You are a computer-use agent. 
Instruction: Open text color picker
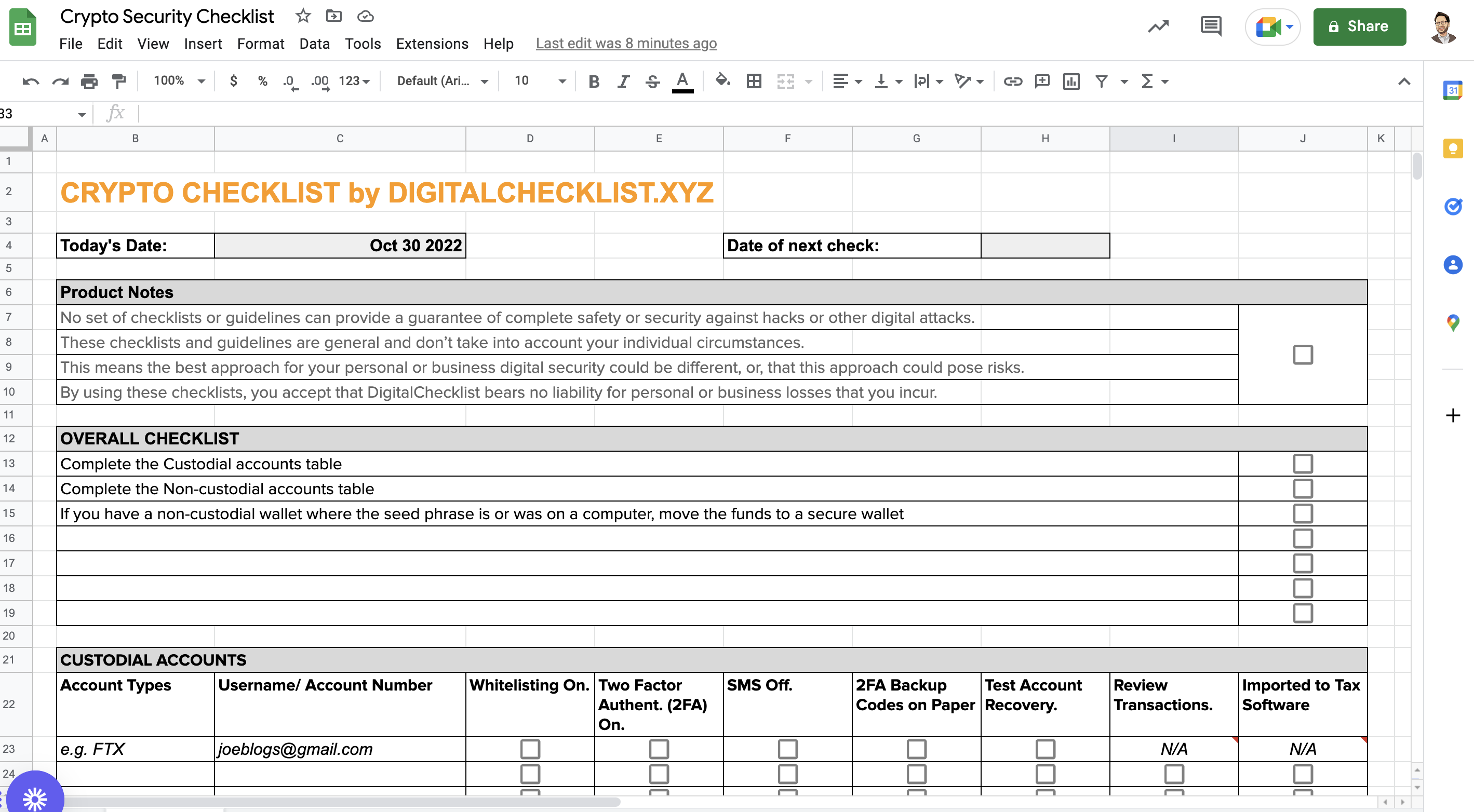pyautogui.click(x=682, y=81)
